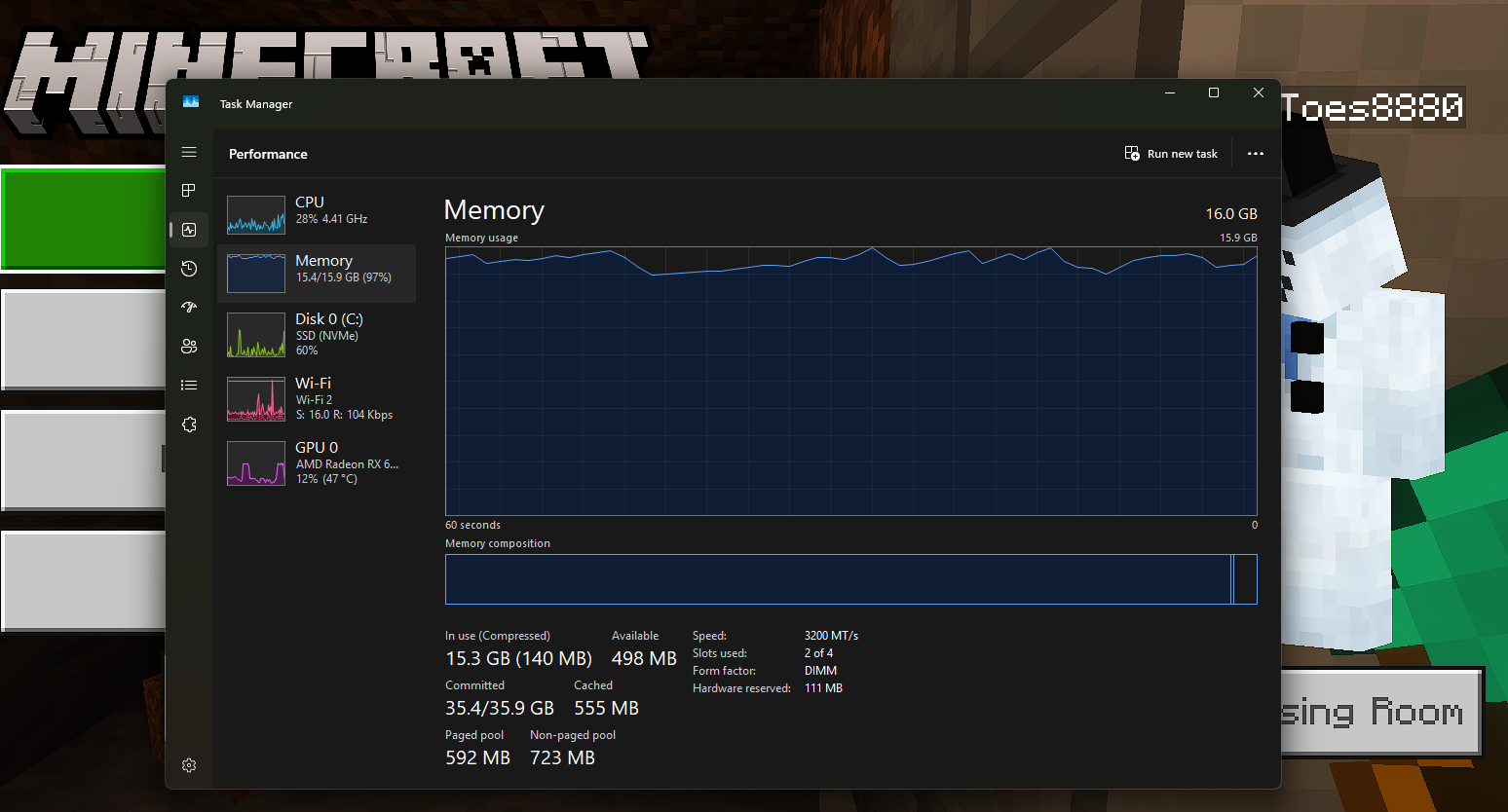This screenshot has width=1508, height=812.
Task: Open the Dressing Room button in Minecraft
Action: point(1381,712)
